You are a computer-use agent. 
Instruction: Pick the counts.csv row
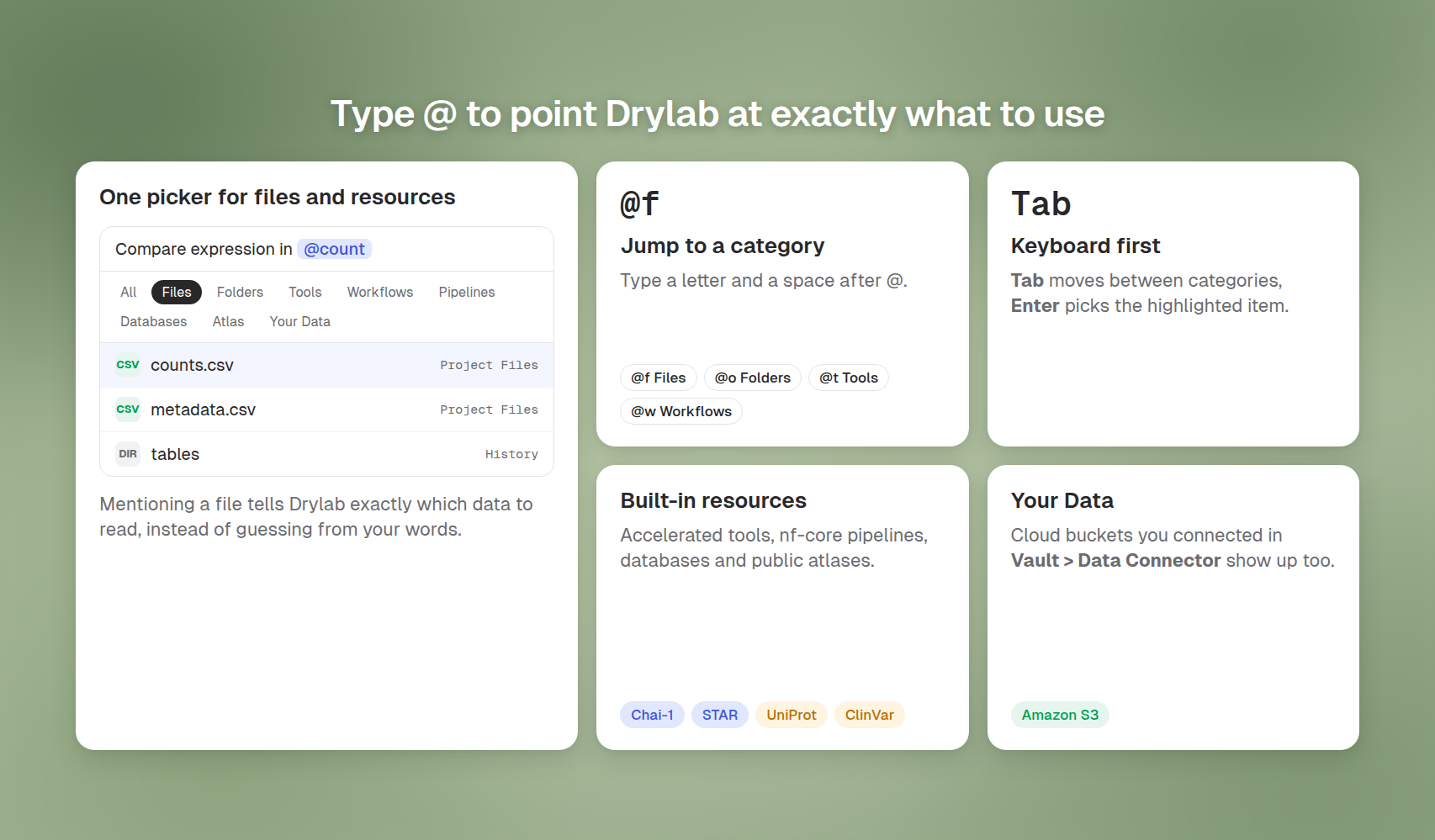[x=326, y=365]
